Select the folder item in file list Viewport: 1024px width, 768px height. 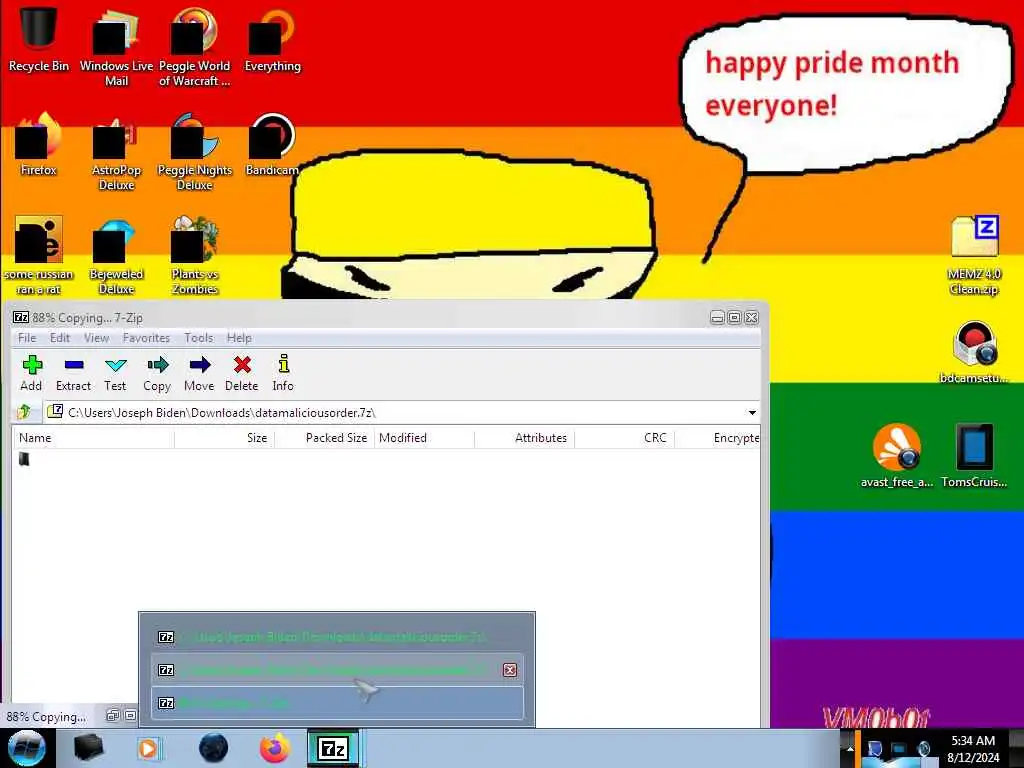[x=24, y=459]
